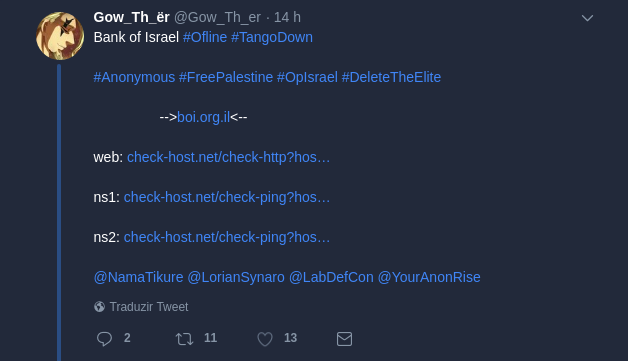Open the ns2 check-ping link
This screenshot has width=628, height=361.
[x=227, y=237]
